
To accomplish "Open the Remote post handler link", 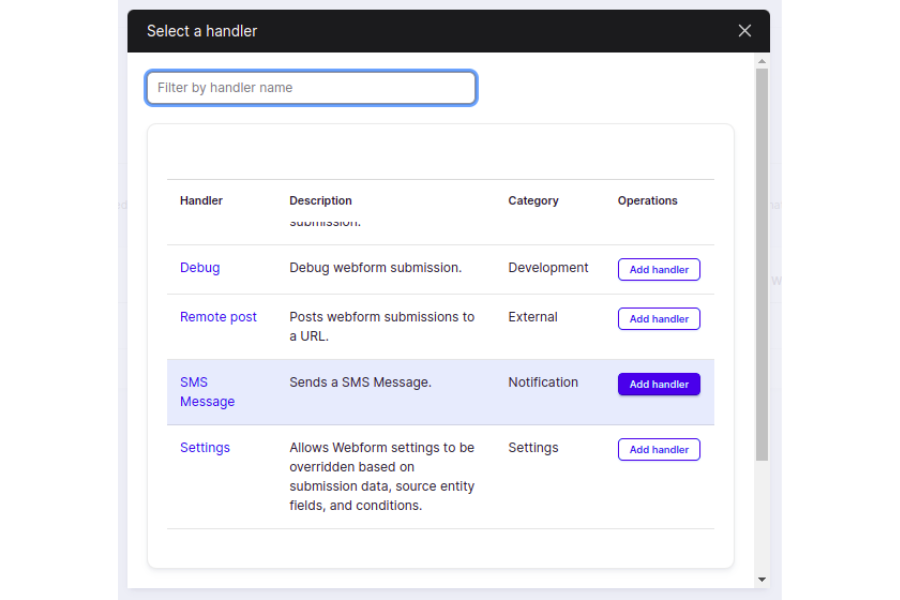I will 218,317.
